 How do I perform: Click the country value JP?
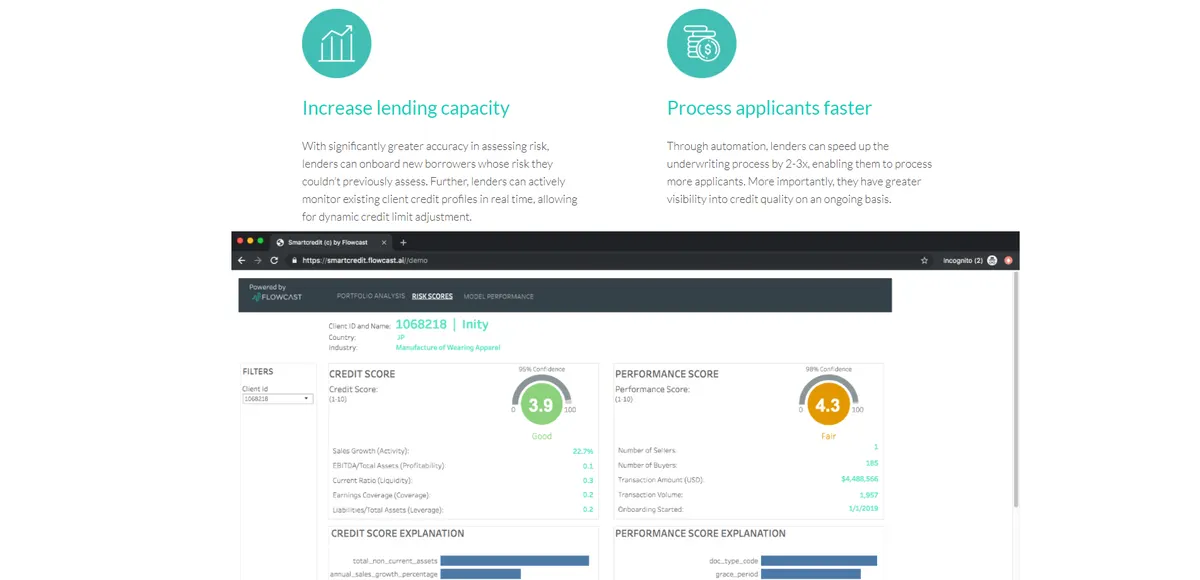pos(401,337)
